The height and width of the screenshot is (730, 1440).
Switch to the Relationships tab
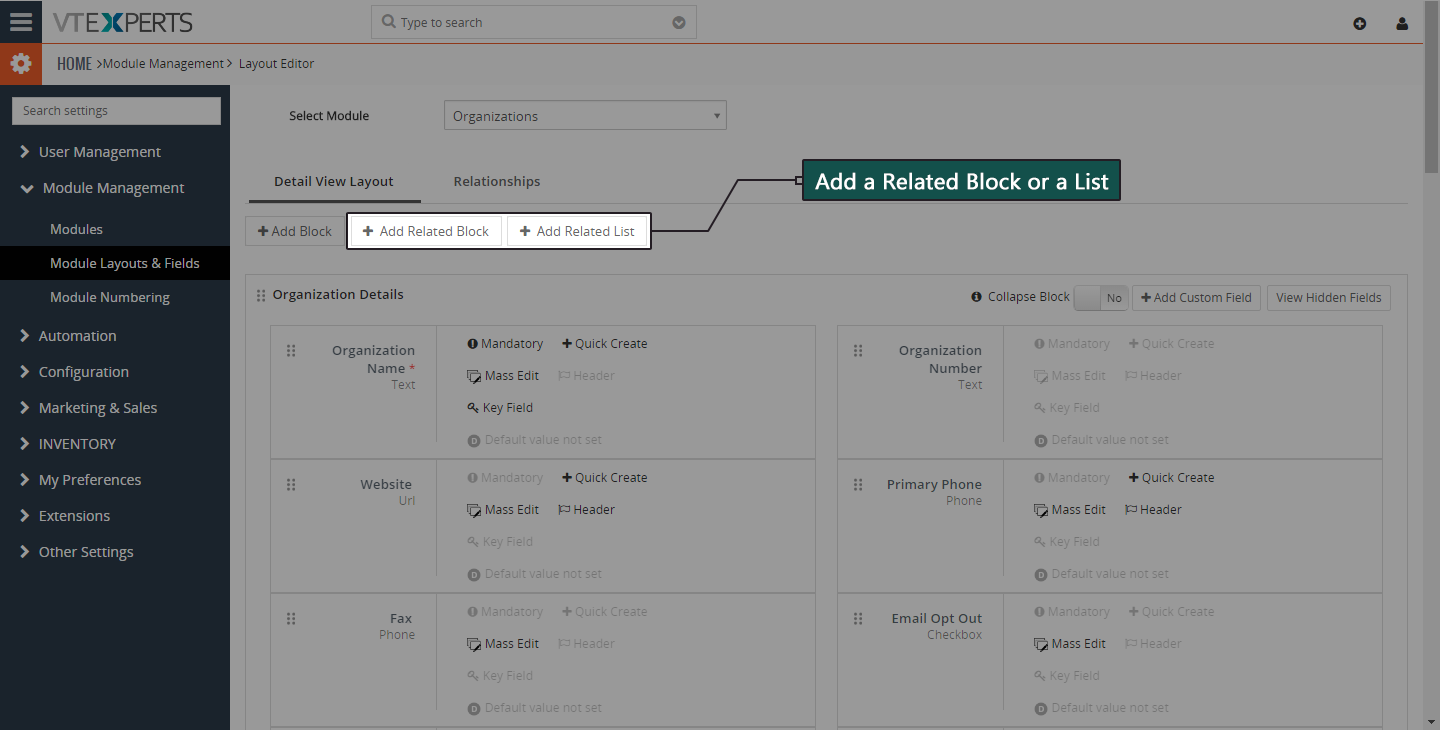point(497,182)
